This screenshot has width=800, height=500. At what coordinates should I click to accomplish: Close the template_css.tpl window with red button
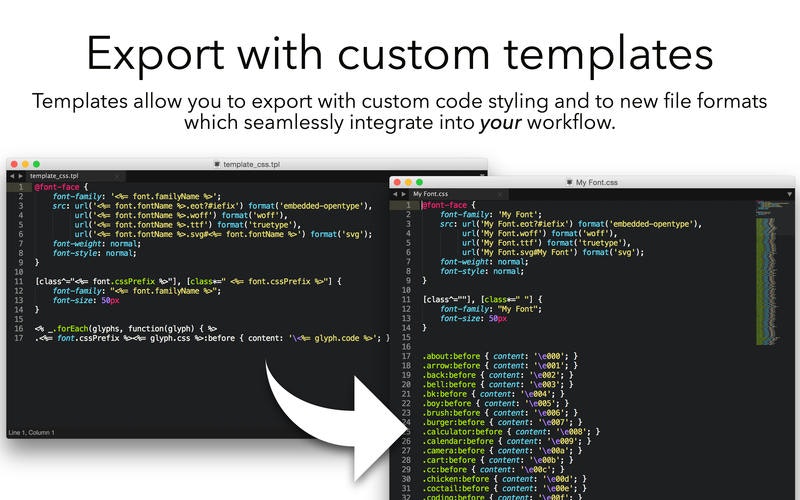[14, 164]
